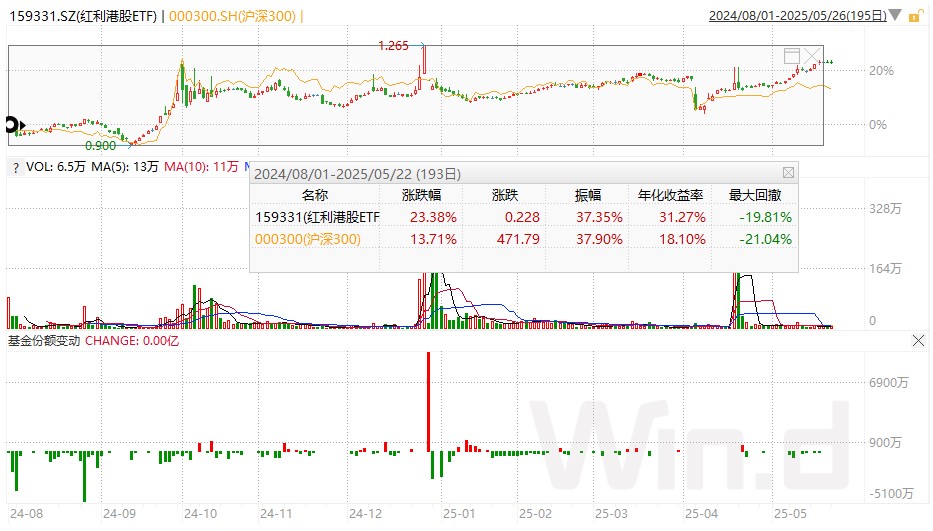Click the black circle marker with arrow at chart left
The width and height of the screenshot is (933, 531).
tap(14, 125)
